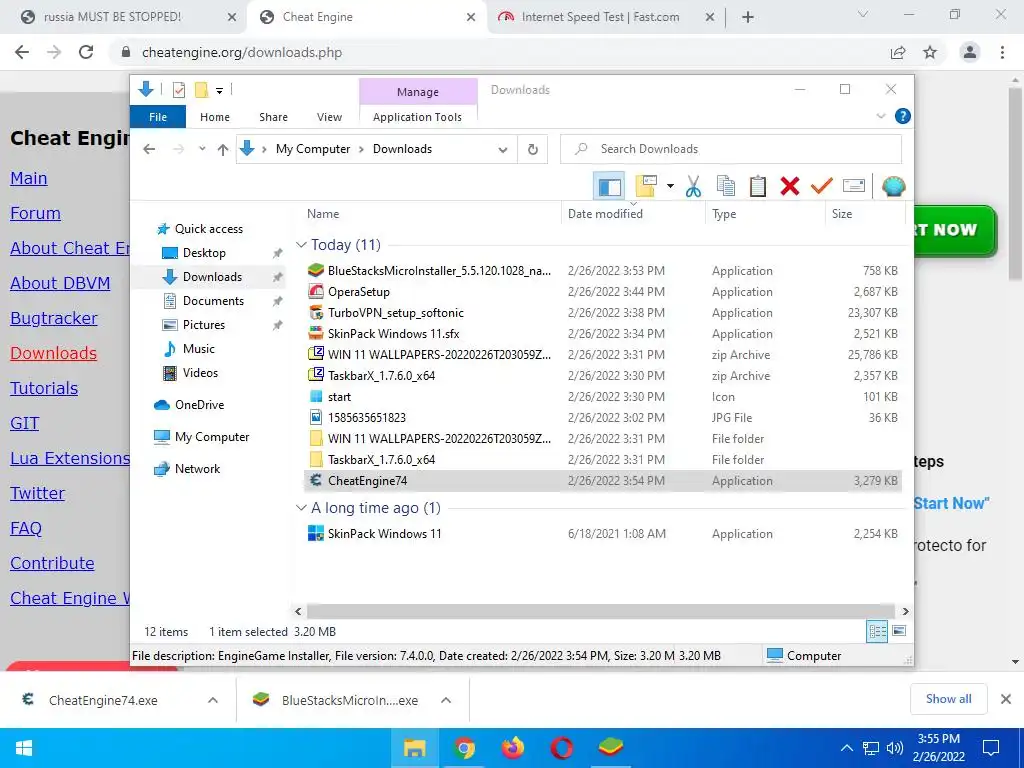Open the new folder icon's dropdown arrow
1024x768 pixels.
tap(670, 187)
